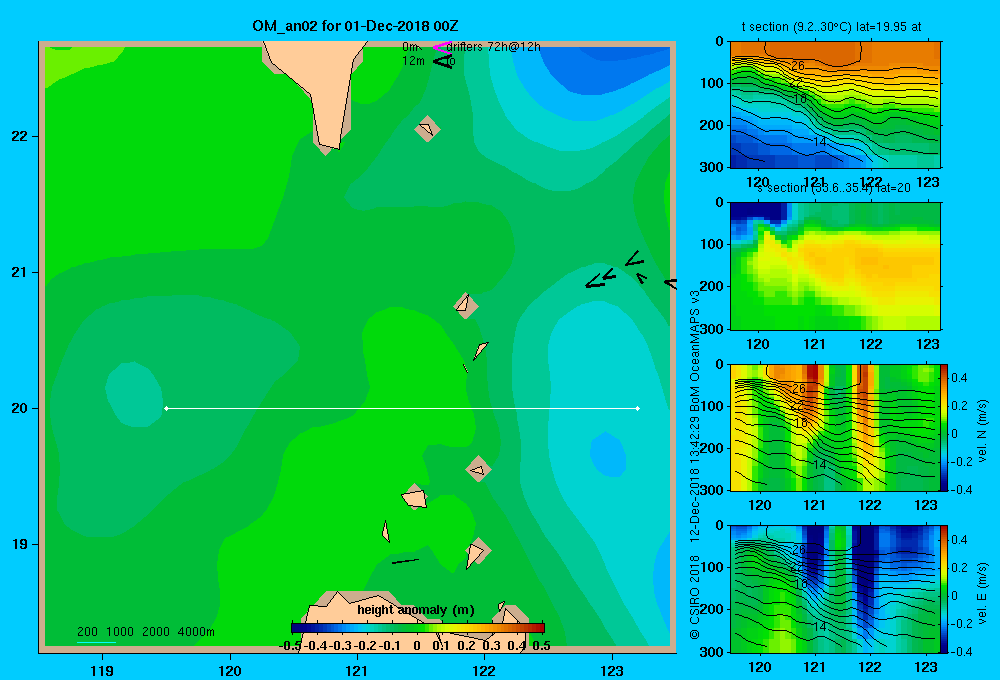Click the island just north of 22°N latitude

click(427, 129)
